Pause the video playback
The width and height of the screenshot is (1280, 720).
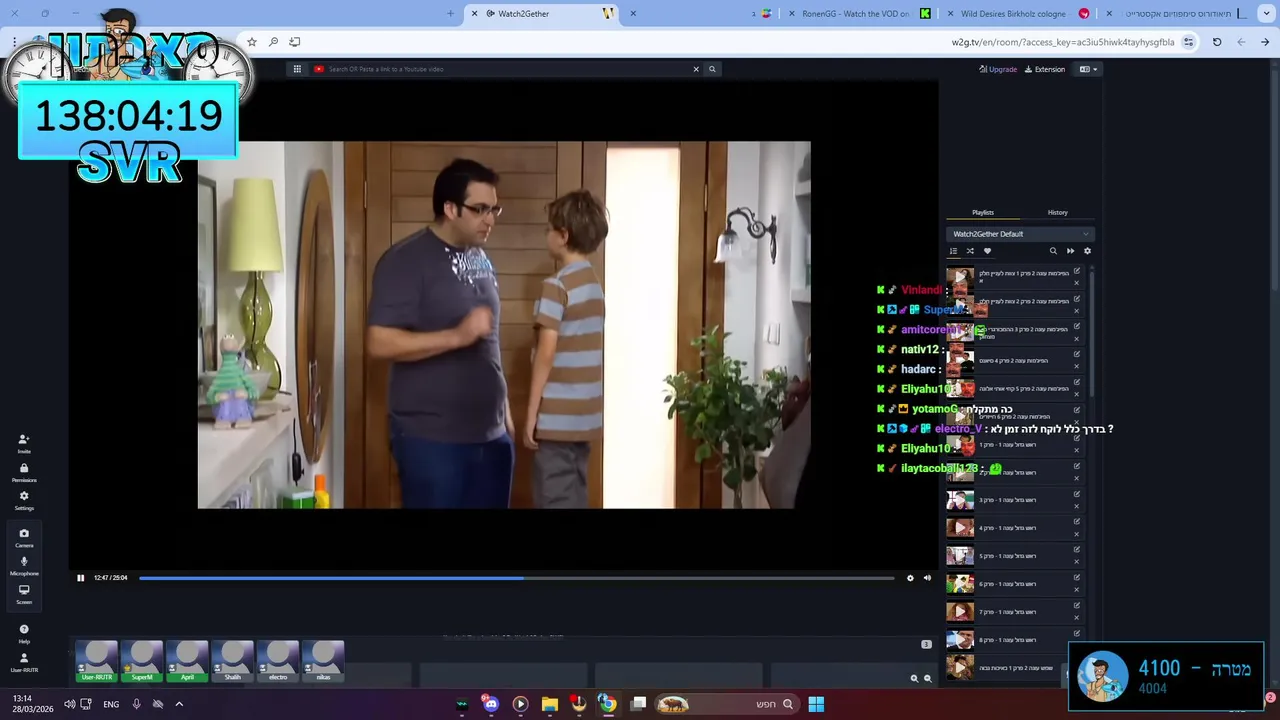click(81, 578)
